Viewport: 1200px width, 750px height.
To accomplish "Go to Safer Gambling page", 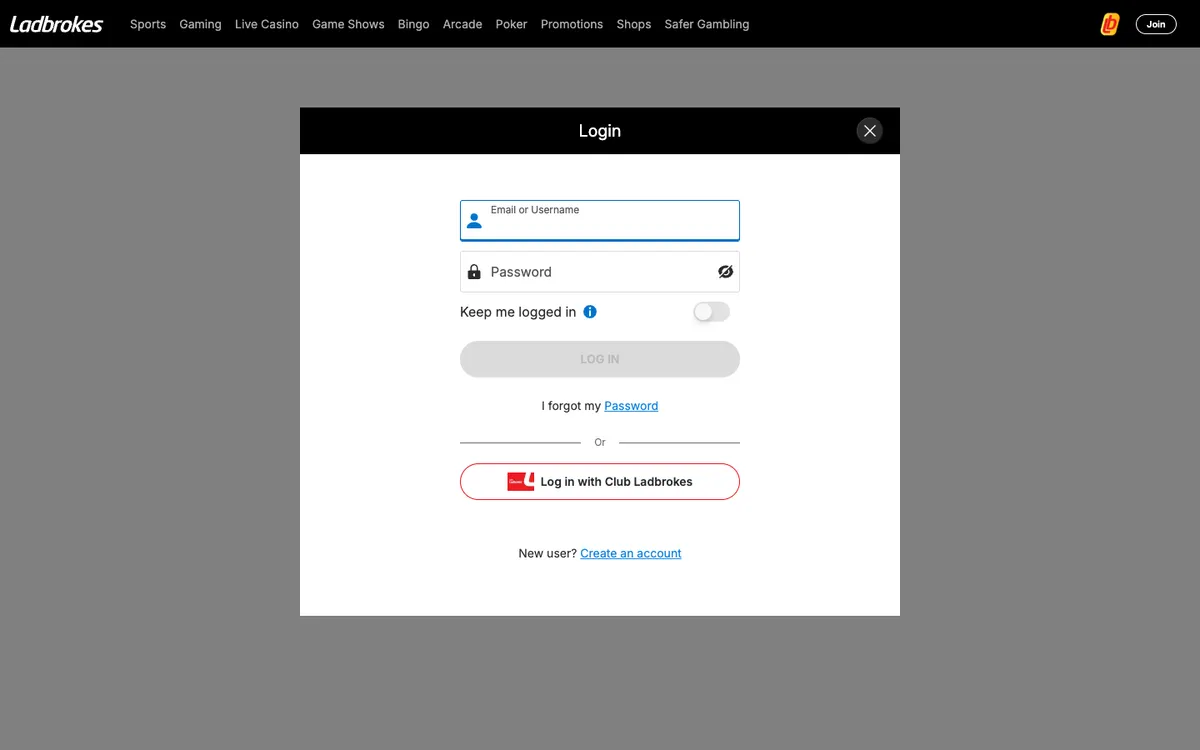I will [707, 24].
